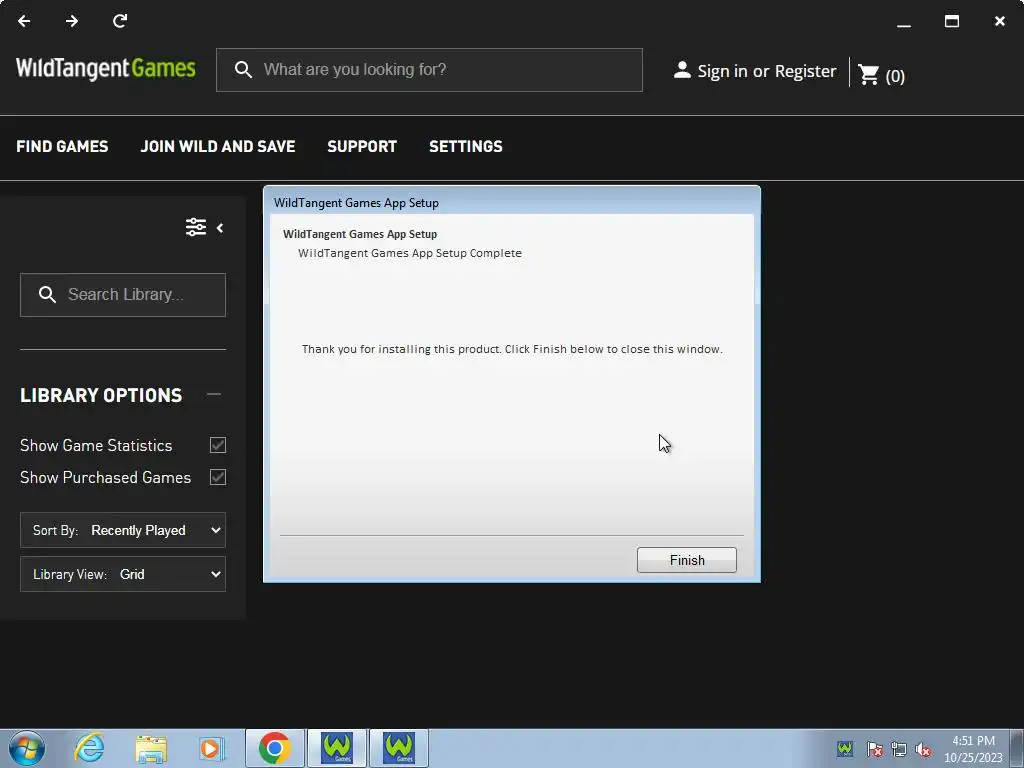This screenshot has height=768, width=1024.
Task: Click the cart count (0) text
Action: [895, 76]
